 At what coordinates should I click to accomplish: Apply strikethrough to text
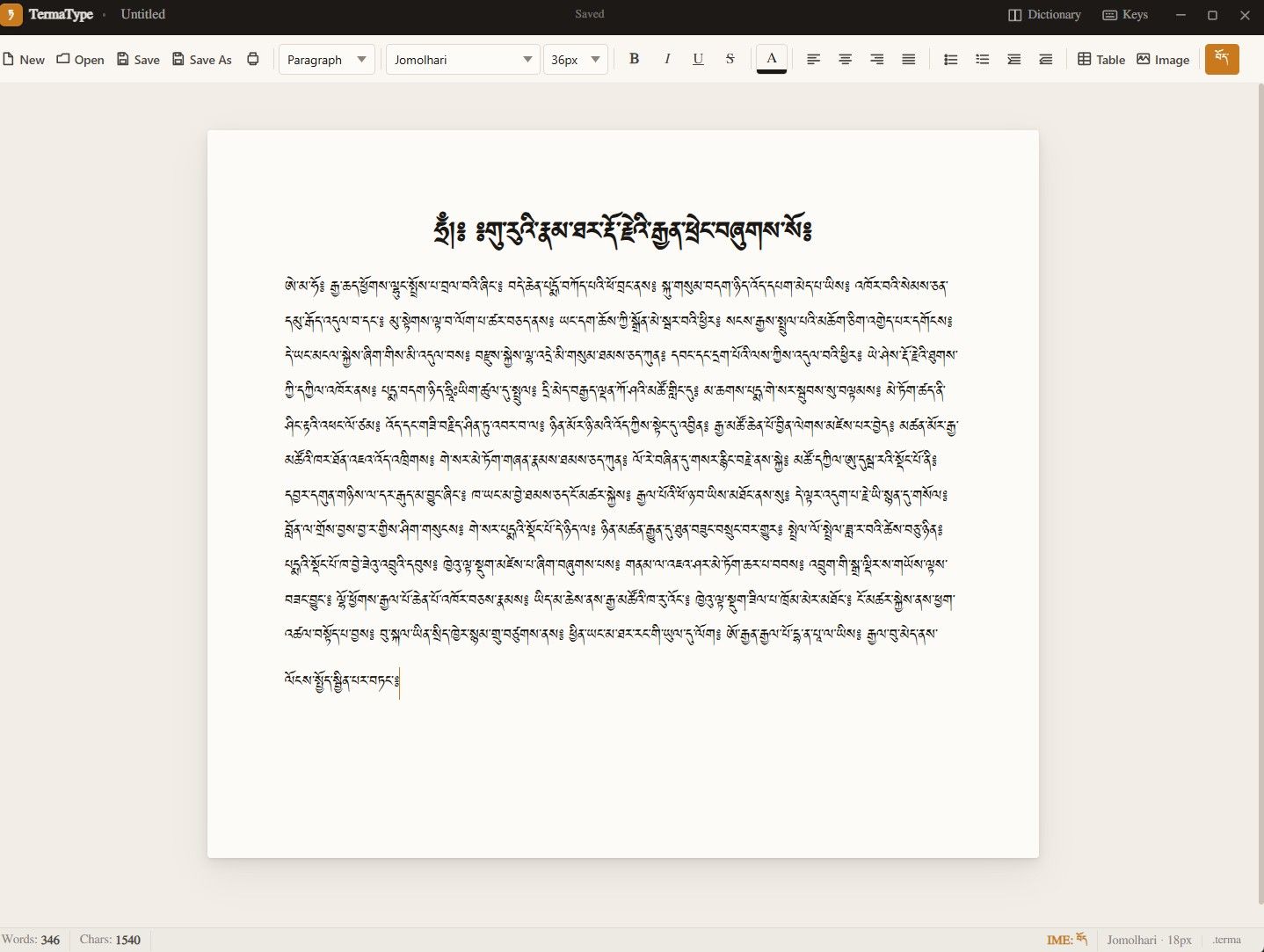[x=730, y=59]
